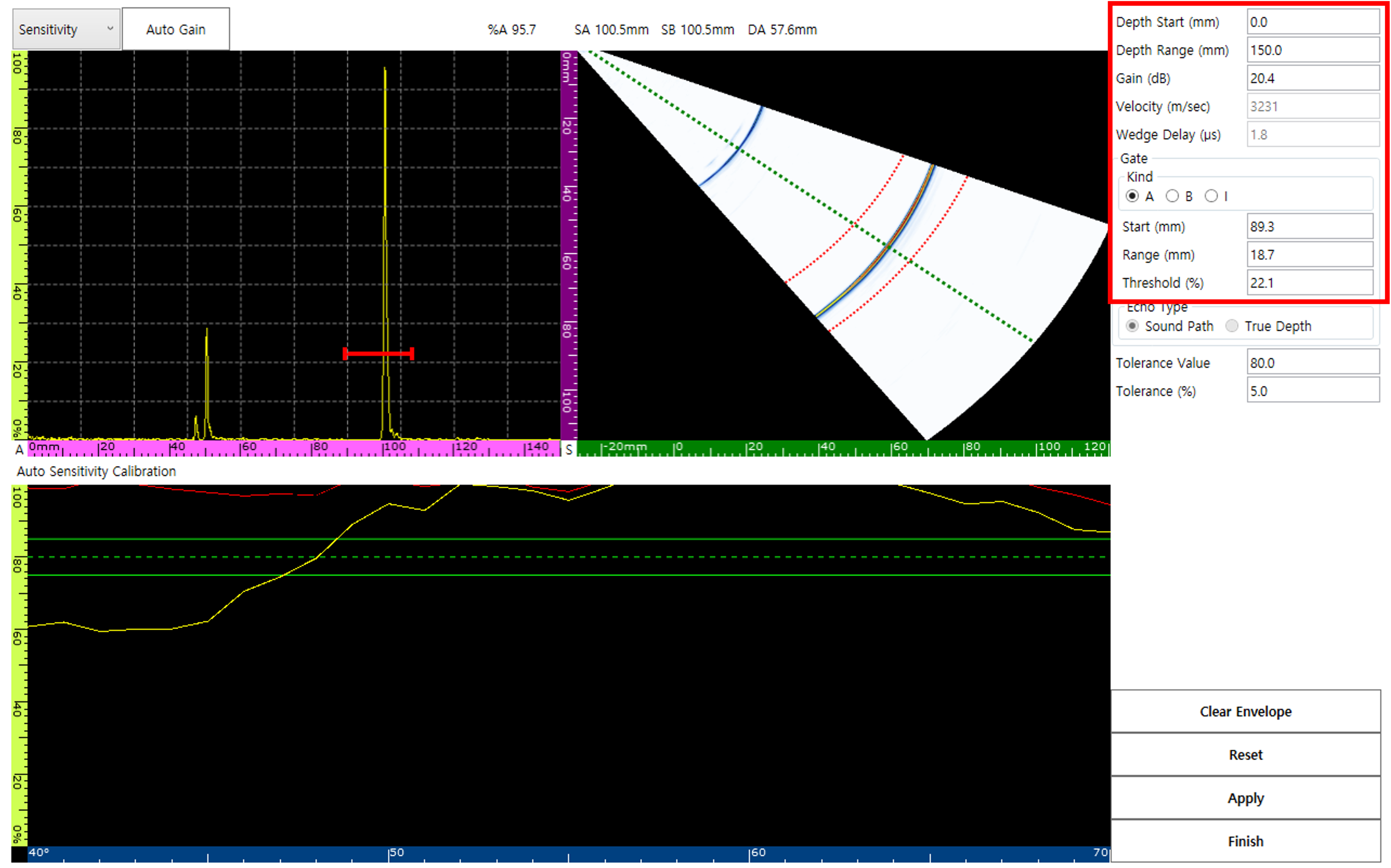Click the red gate bar in A-scan
1391x868 pixels.
click(x=379, y=353)
